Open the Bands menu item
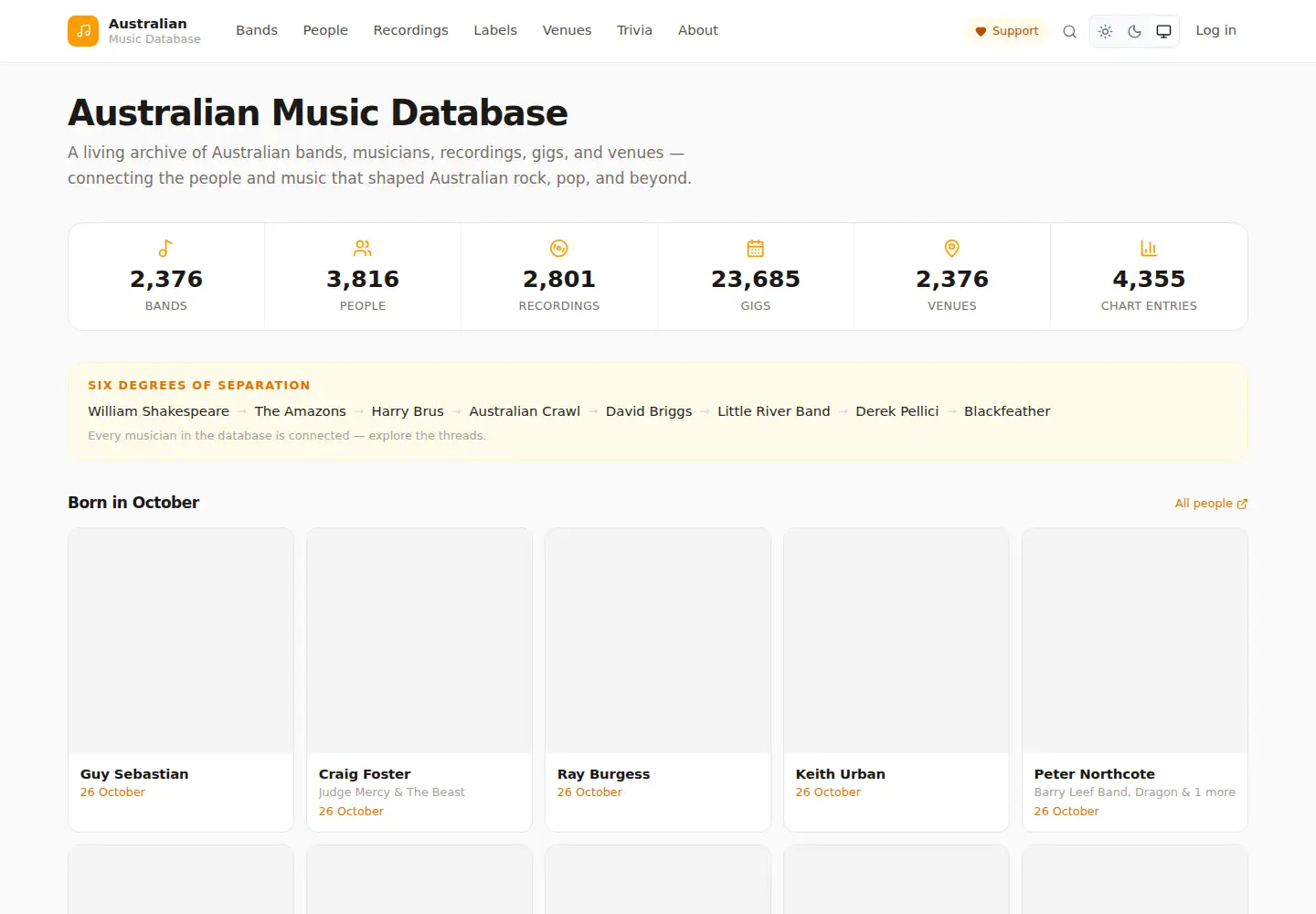1316x914 pixels. coord(257,30)
